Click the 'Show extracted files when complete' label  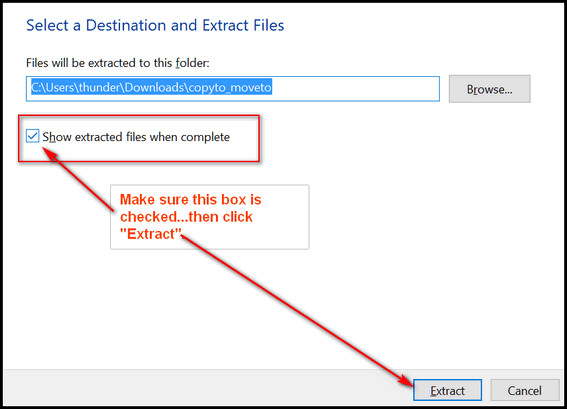tap(136, 137)
